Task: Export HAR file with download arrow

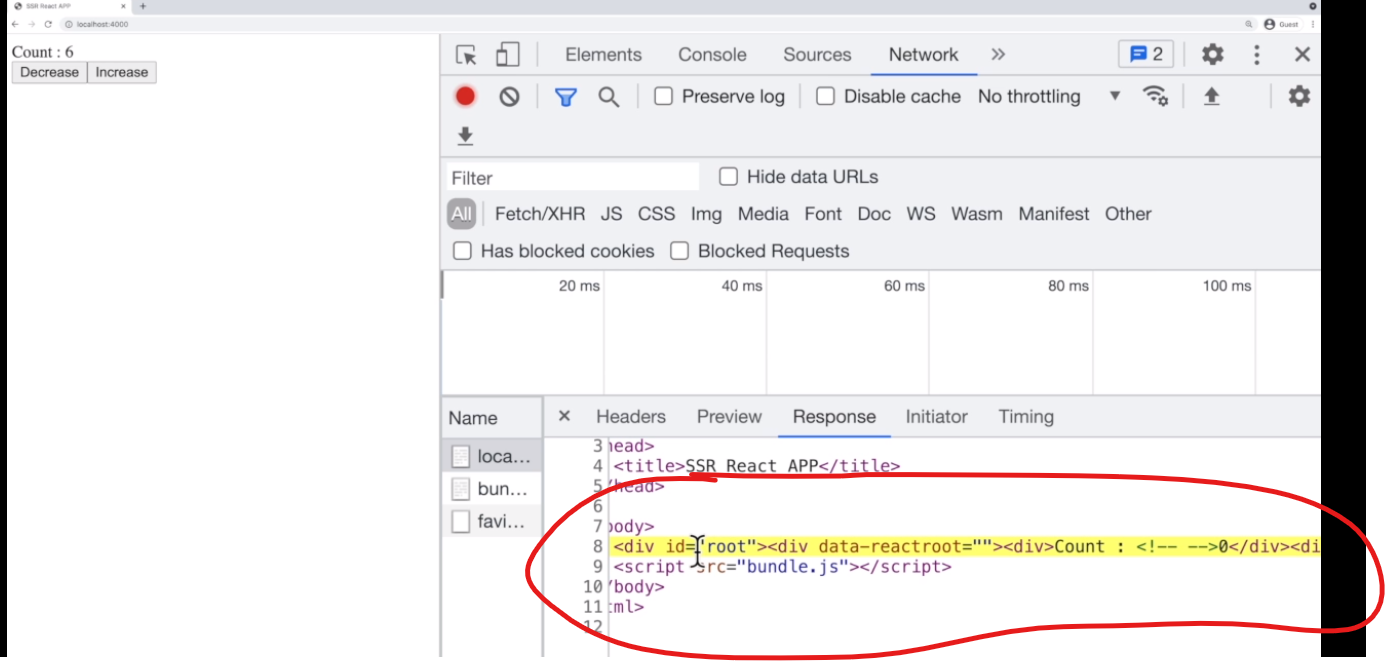Action: click(465, 136)
